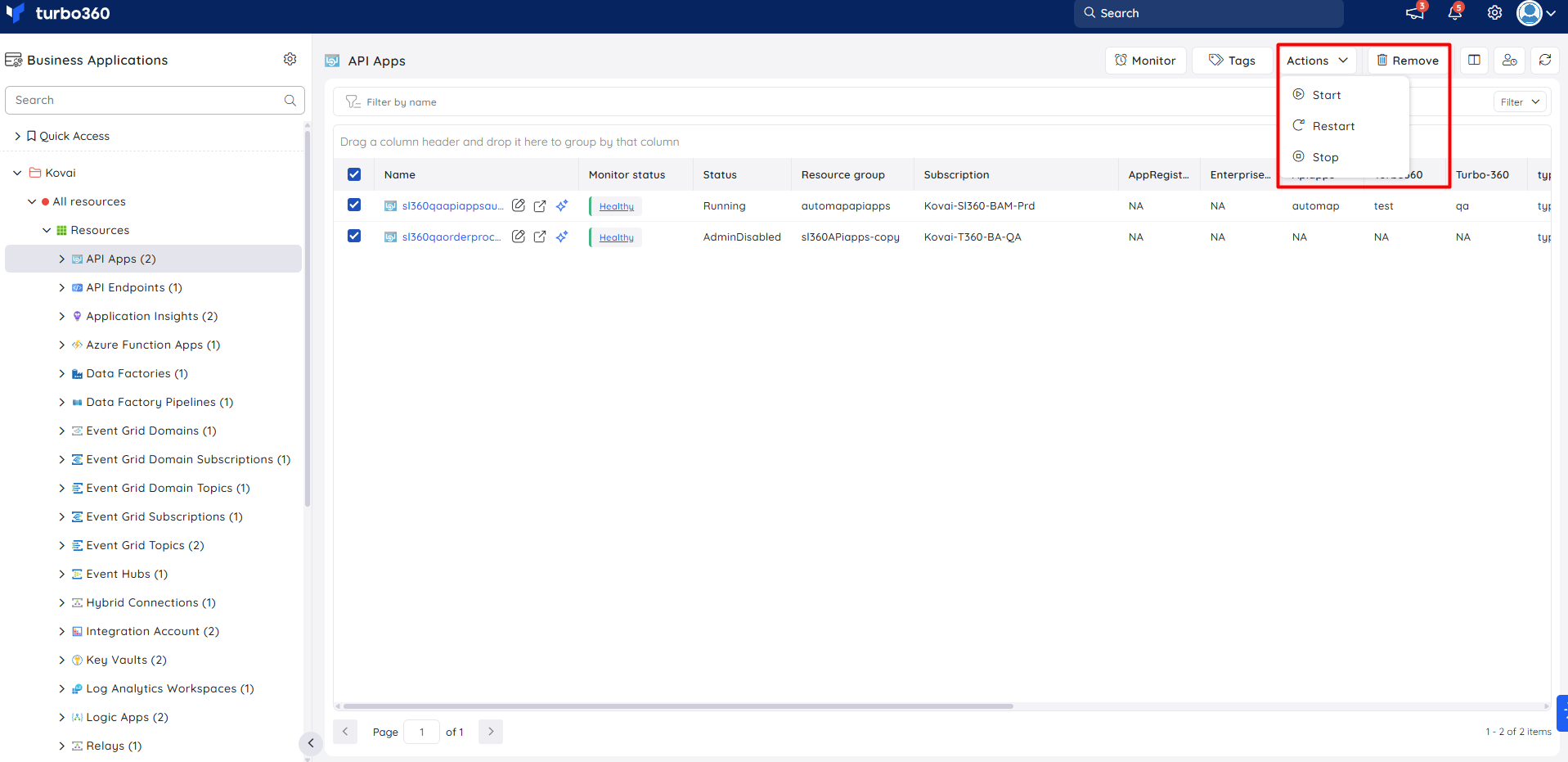The width and height of the screenshot is (1568, 762).
Task: Expand the Azure Function Apps node
Action: [61, 345]
